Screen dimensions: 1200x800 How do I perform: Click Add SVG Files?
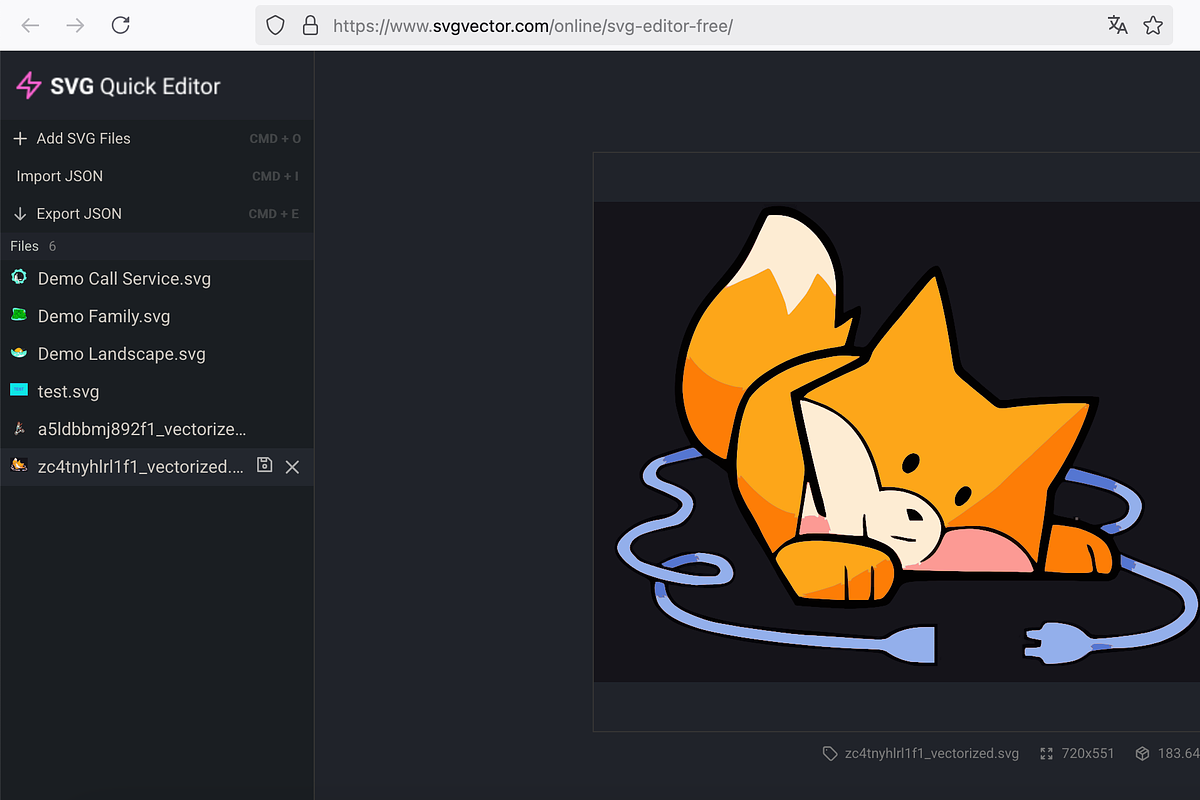[83, 139]
